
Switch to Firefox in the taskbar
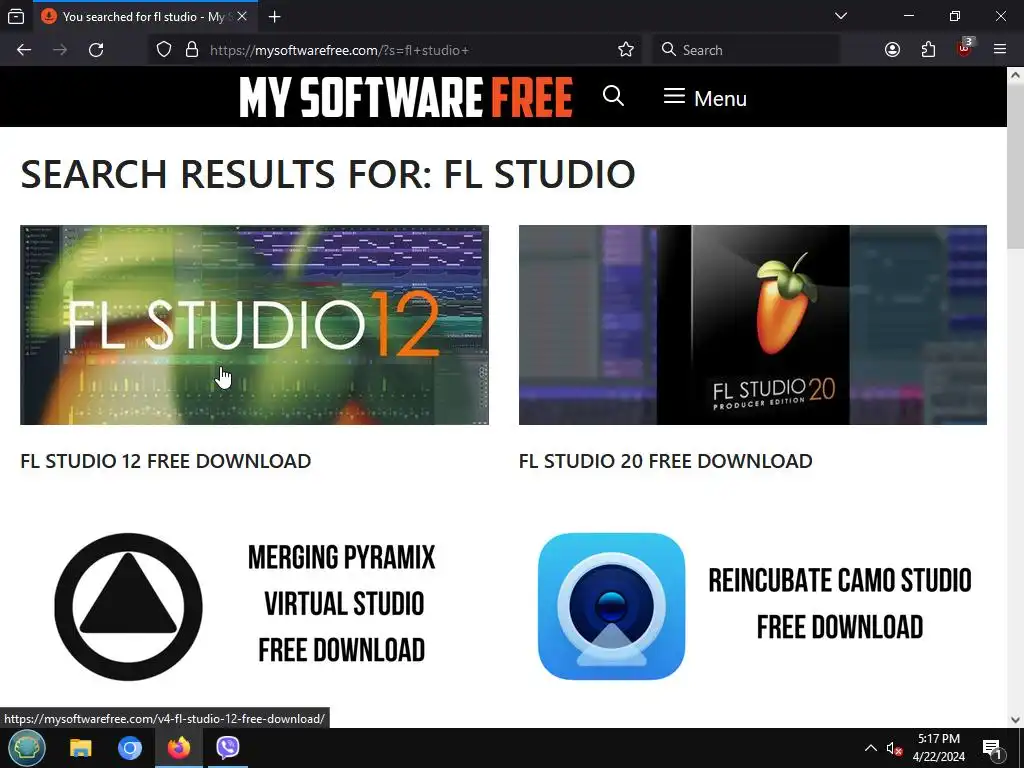pyautogui.click(x=179, y=748)
